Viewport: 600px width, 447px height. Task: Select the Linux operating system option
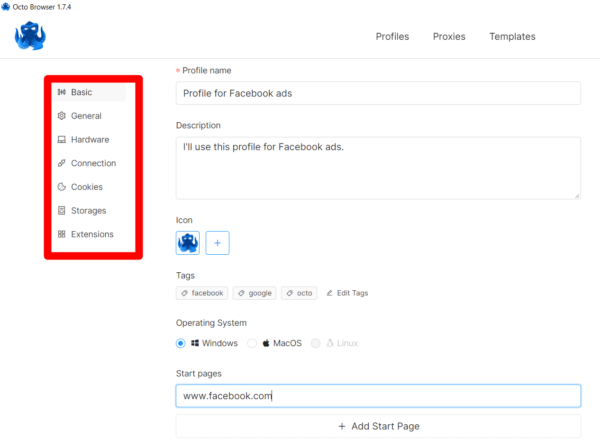pyautogui.click(x=317, y=343)
